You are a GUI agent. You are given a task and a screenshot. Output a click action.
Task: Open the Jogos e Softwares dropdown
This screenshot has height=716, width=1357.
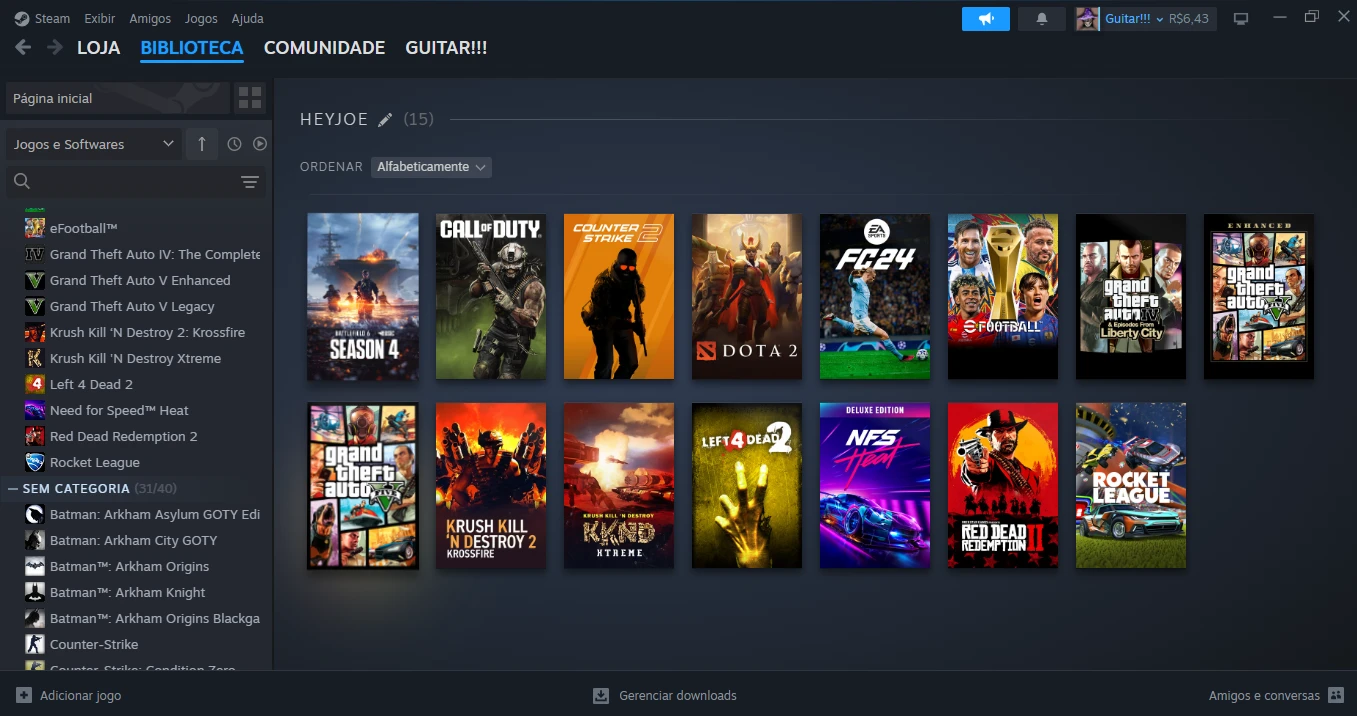pyautogui.click(x=94, y=144)
